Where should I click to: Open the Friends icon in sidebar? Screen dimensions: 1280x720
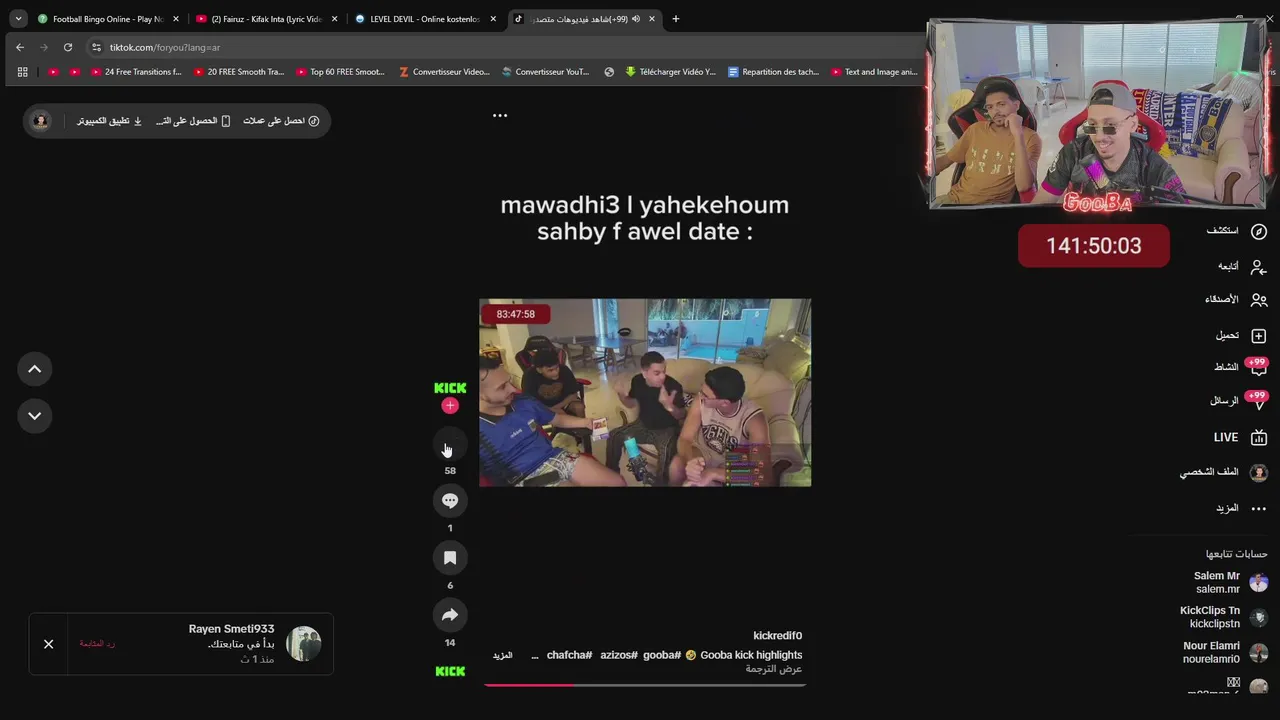click(x=1259, y=299)
